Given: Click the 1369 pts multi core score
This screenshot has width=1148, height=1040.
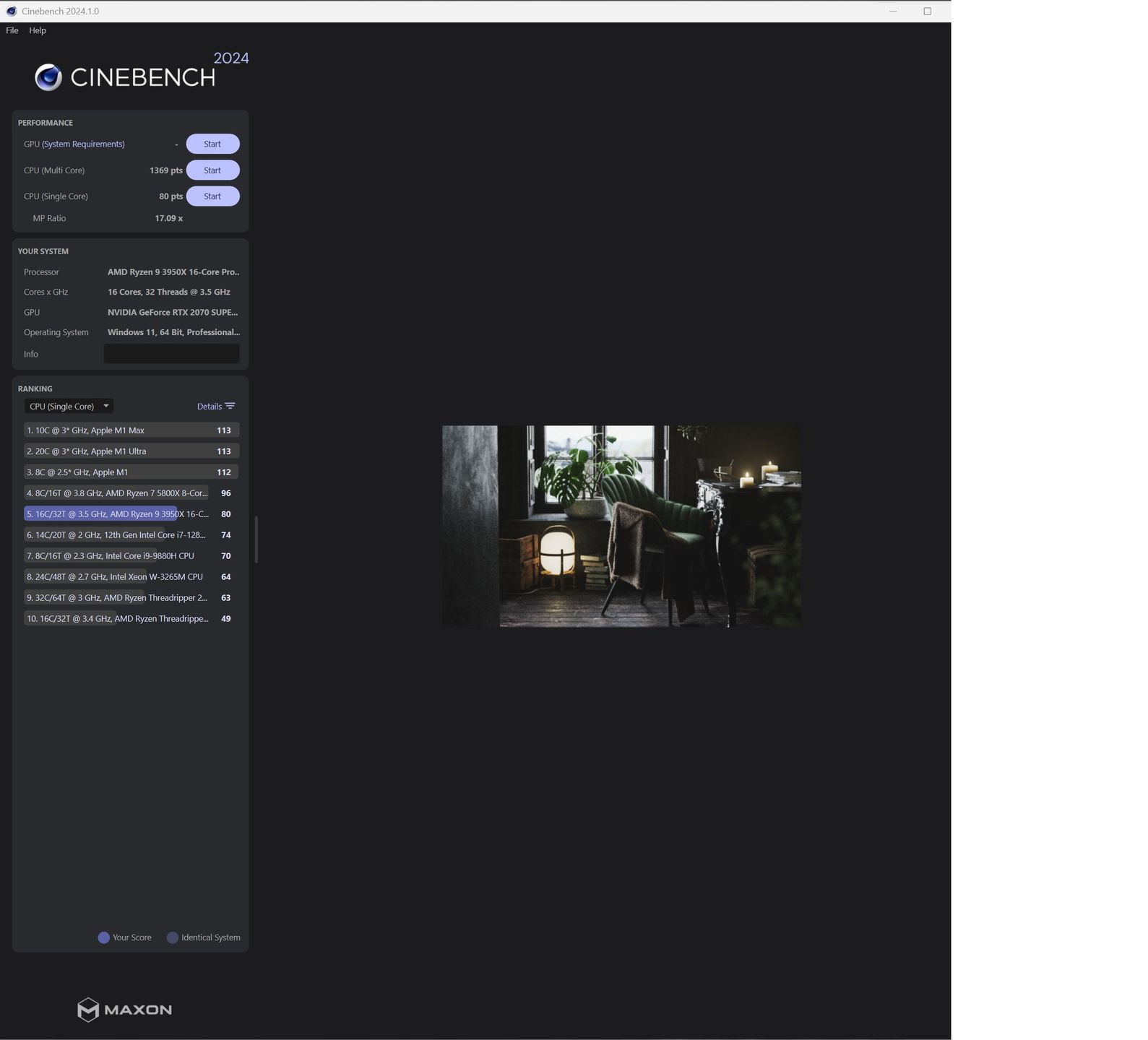Looking at the screenshot, I should coord(166,170).
